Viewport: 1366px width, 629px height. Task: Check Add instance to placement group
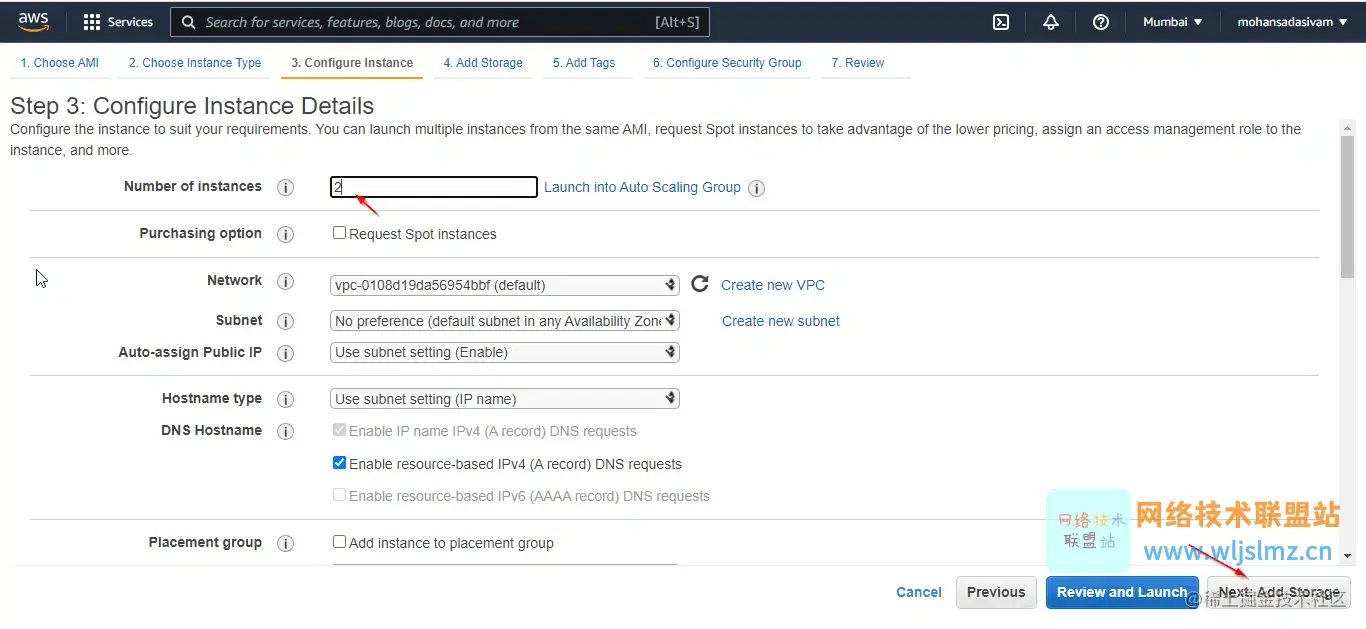(340, 542)
